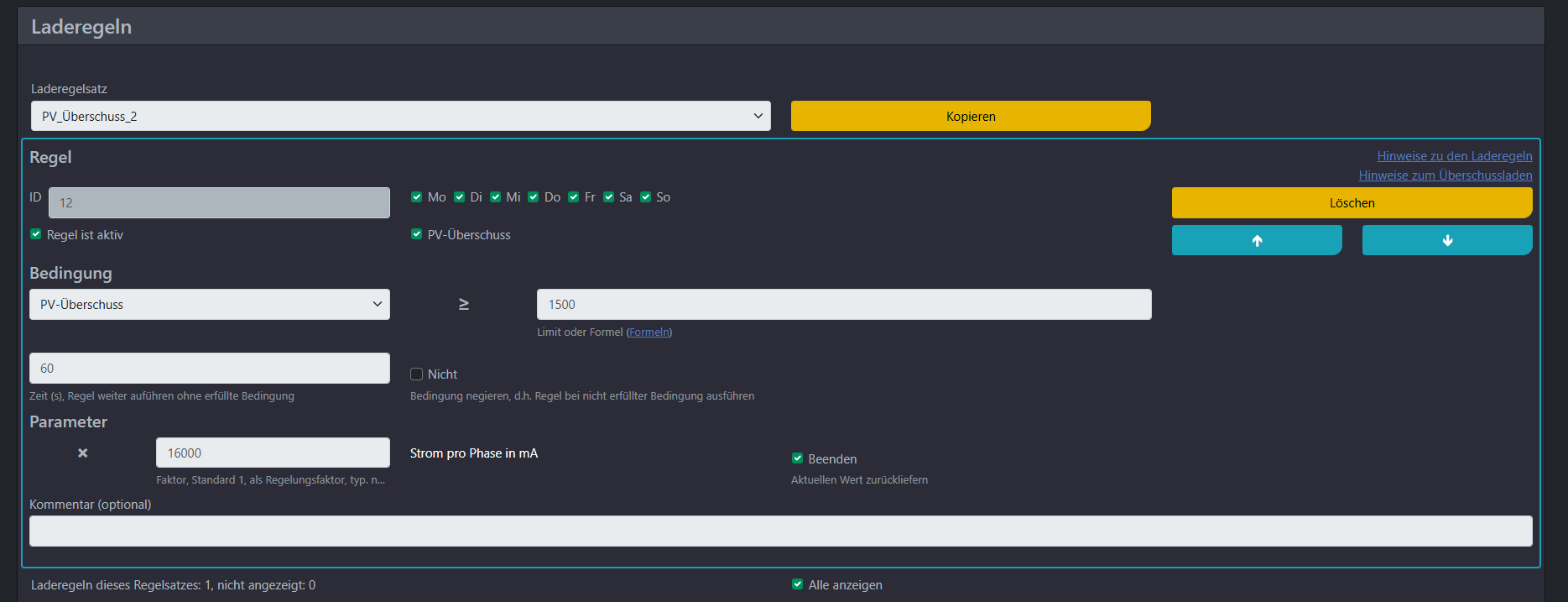Focus the time field showing 60
The height and width of the screenshot is (602, 1568).
209,369
